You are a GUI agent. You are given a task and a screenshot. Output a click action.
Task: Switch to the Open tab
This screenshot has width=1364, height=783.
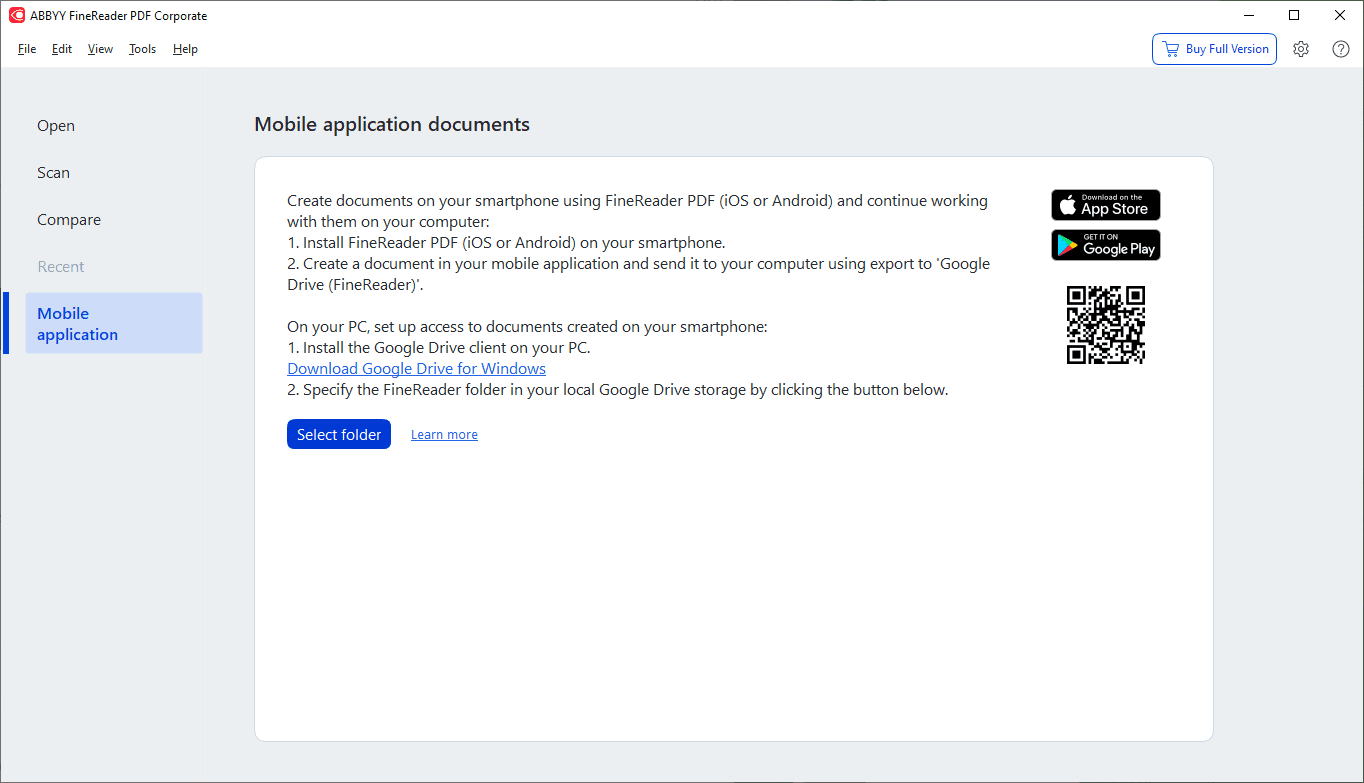[56, 126]
